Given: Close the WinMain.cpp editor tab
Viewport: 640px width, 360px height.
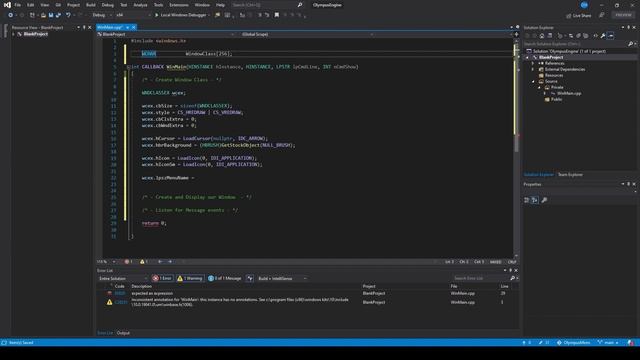Looking at the screenshot, I should coord(133,27).
